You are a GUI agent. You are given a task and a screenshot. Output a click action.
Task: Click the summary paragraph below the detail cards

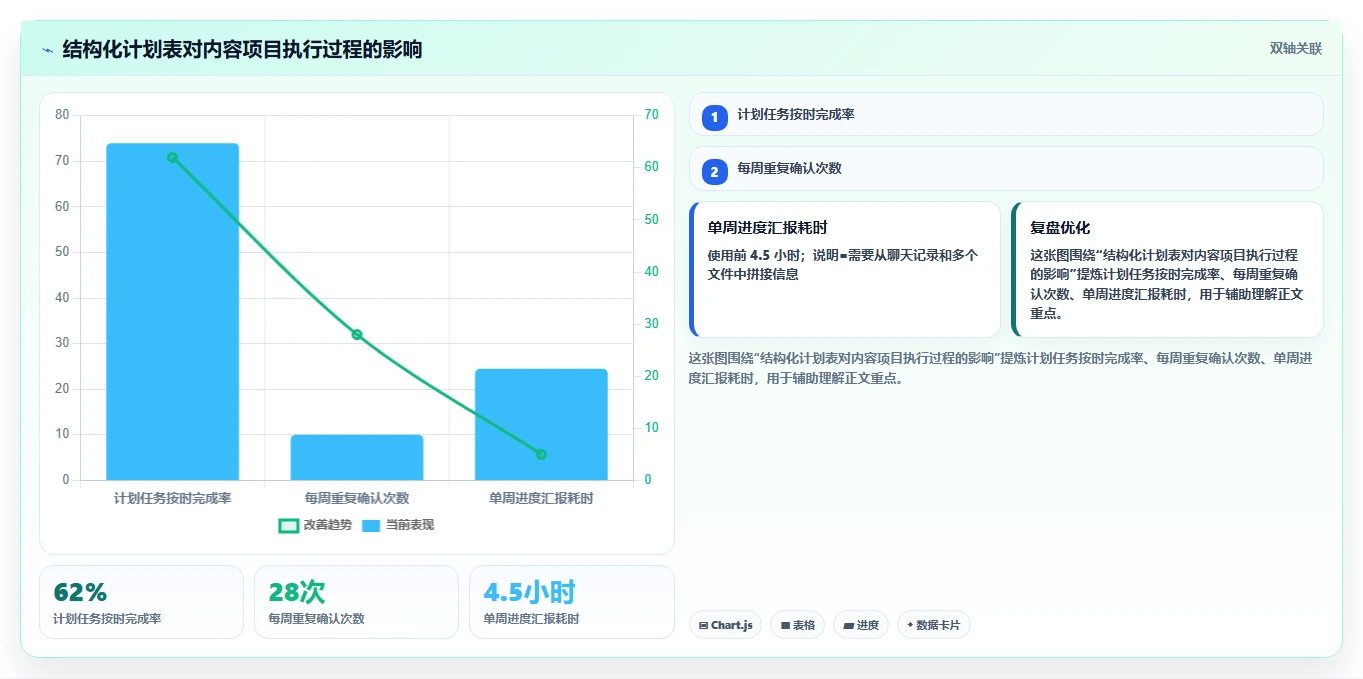[1001, 368]
